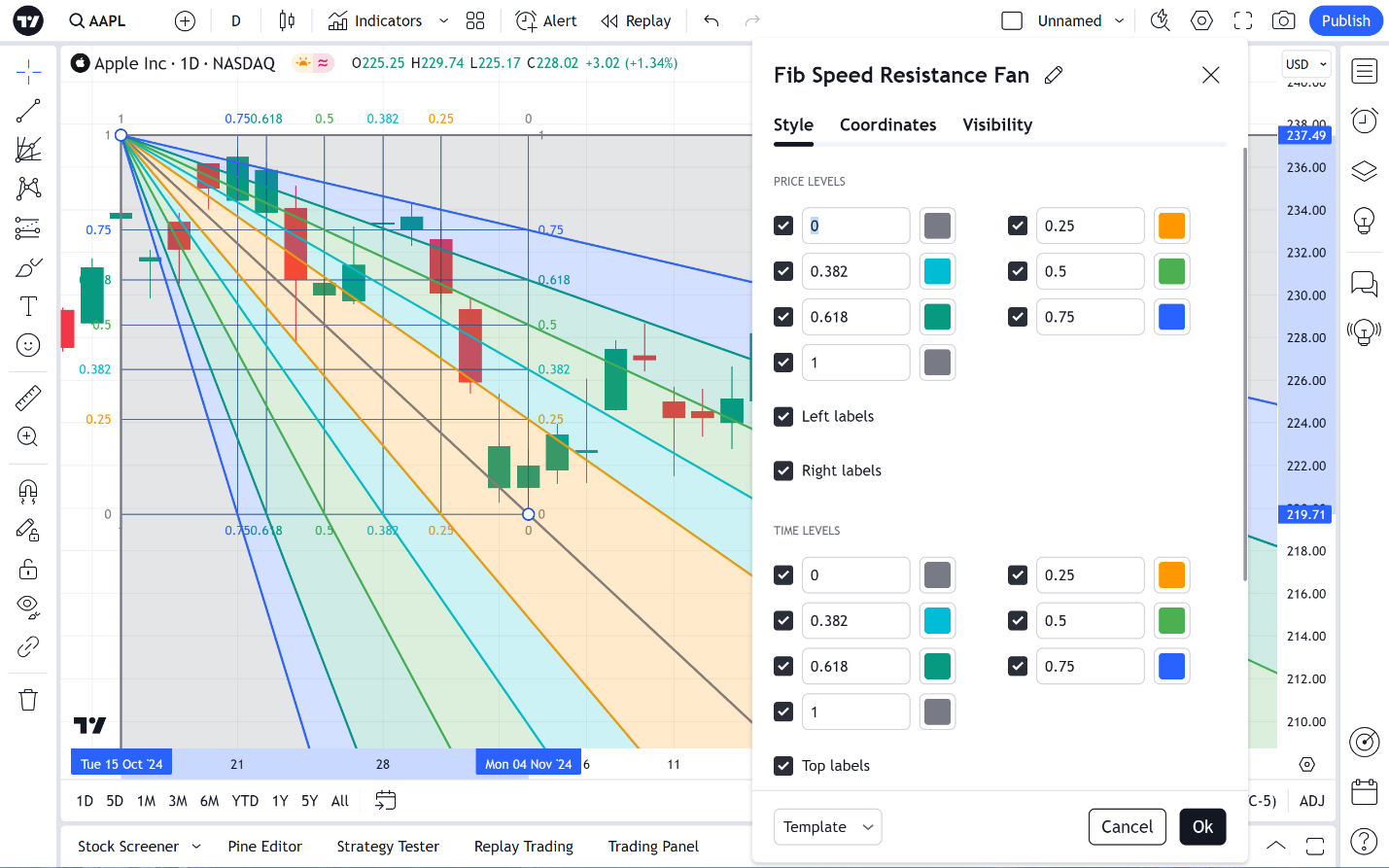
Task: Uncheck price level 0.382 checkbox
Action: pyautogui.click(x=783, y=271)
